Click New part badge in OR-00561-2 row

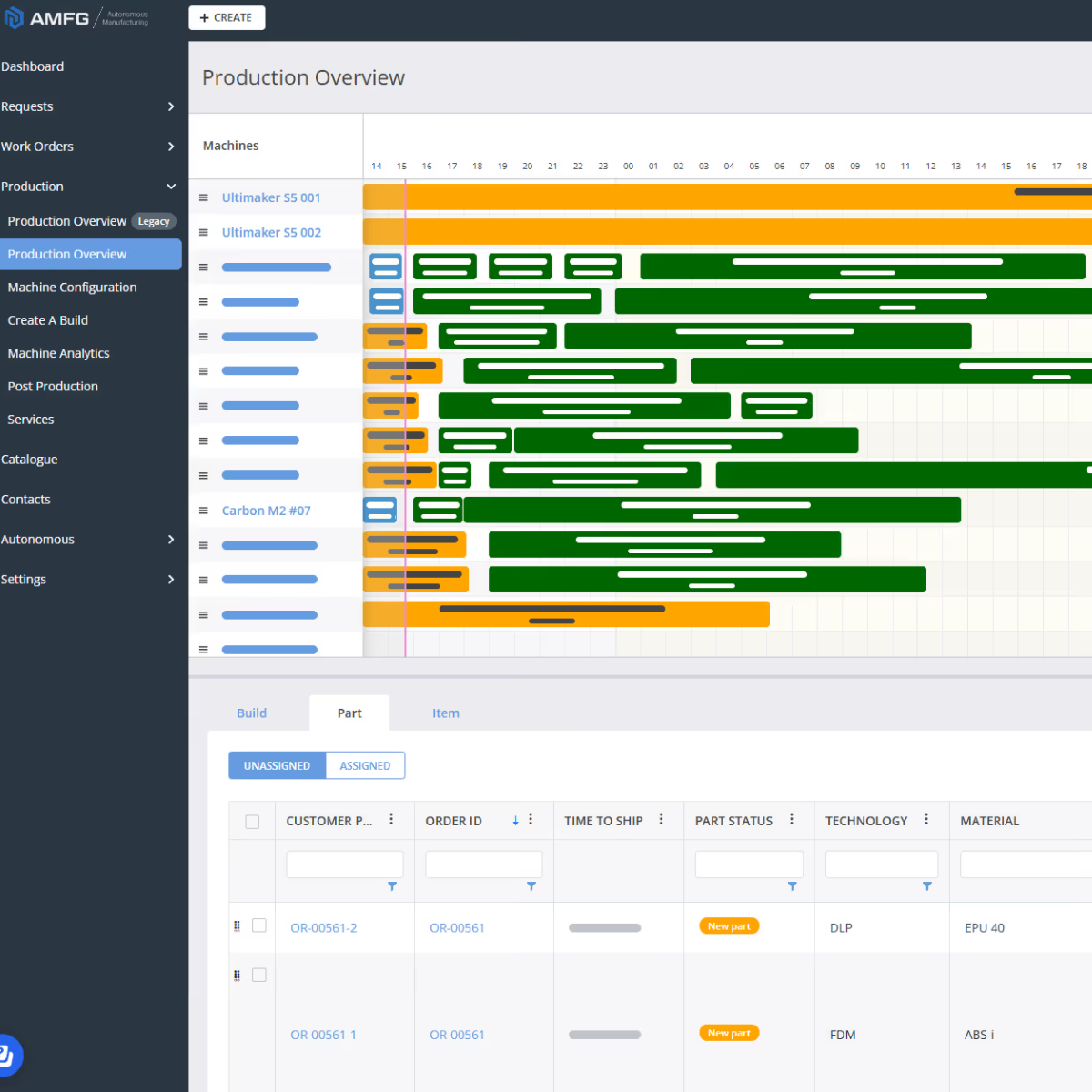(x=729, y=926)
